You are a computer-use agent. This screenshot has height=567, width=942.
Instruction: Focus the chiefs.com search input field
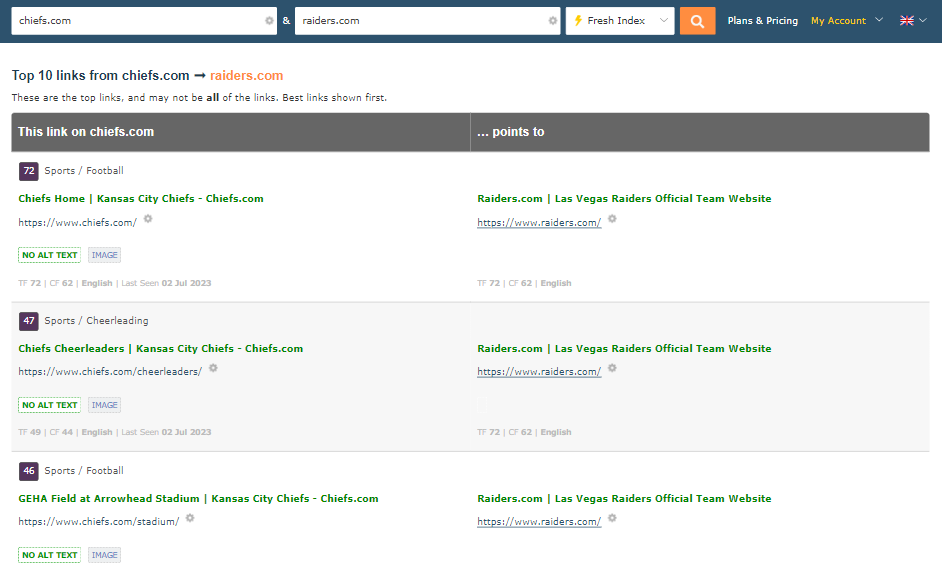[x=135, y=21]
